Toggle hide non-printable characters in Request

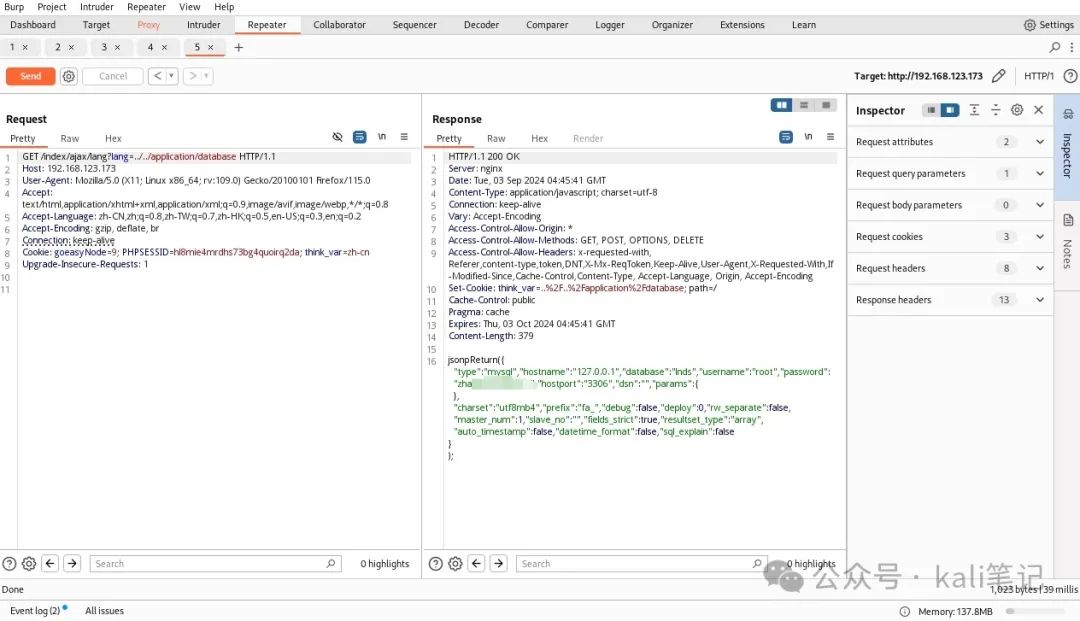pyautogui.click(x=338, y=137)
